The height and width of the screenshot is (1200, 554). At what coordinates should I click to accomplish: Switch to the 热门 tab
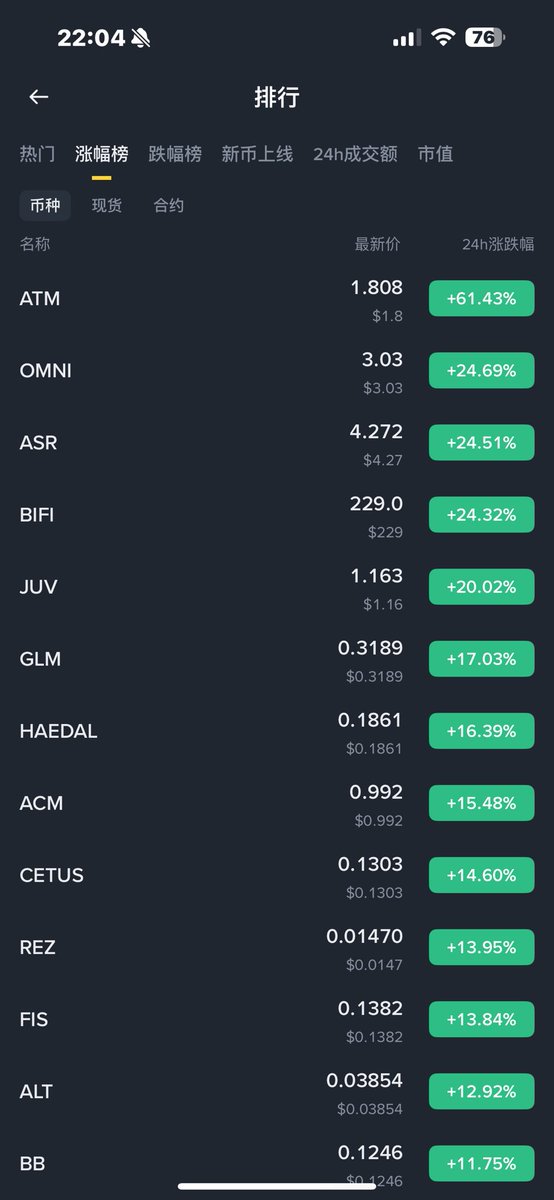(38, 154)
